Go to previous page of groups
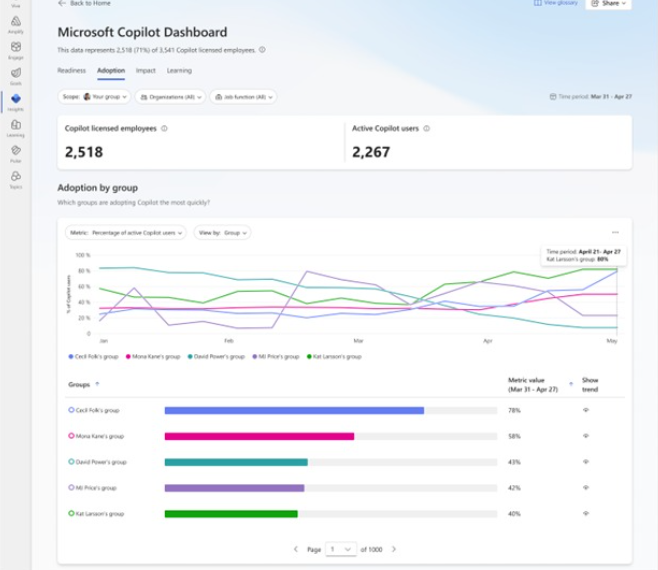 (x=295, y=549)
